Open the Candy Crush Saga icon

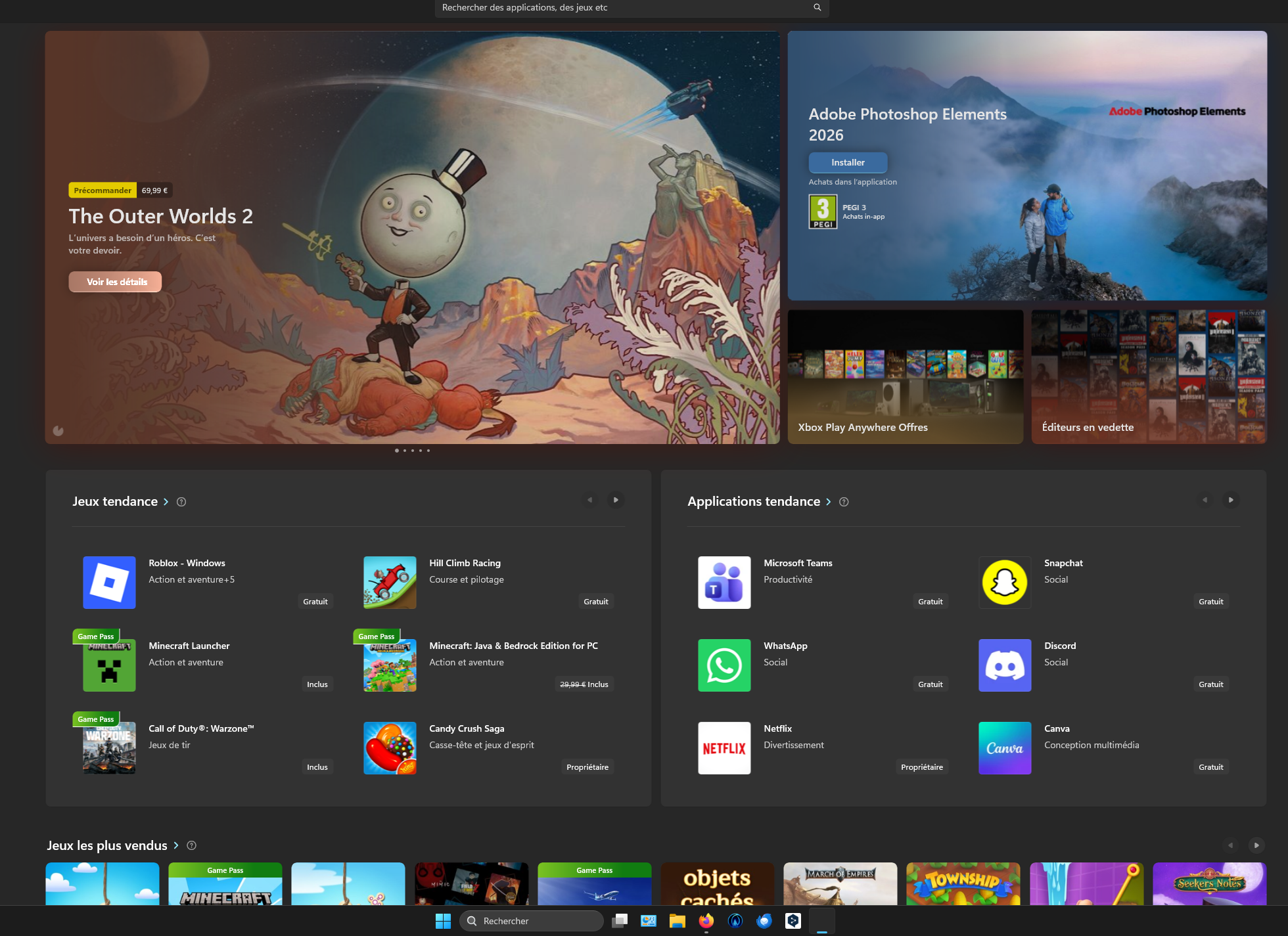390,748
